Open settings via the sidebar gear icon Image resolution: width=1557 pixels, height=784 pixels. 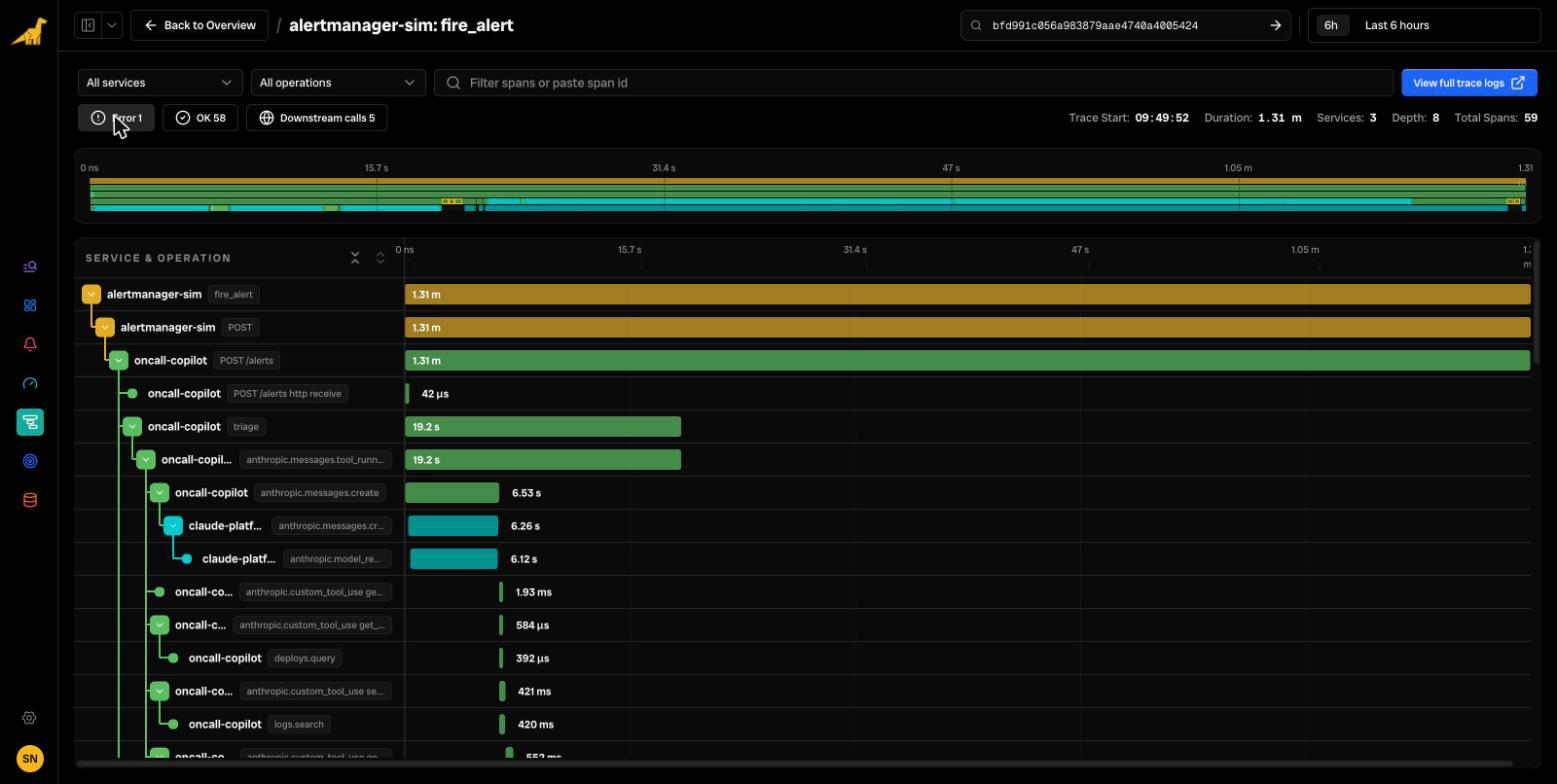click(29, 718)
